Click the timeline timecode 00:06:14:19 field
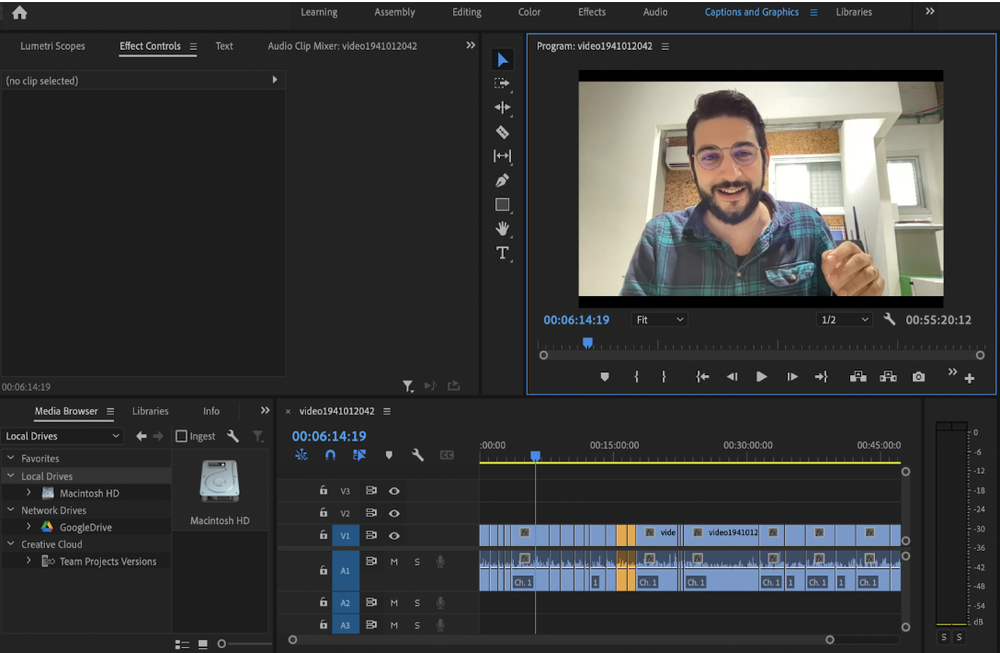Image resolution: width=1000 pixels, height=653 pixels. tap(329, 436)
